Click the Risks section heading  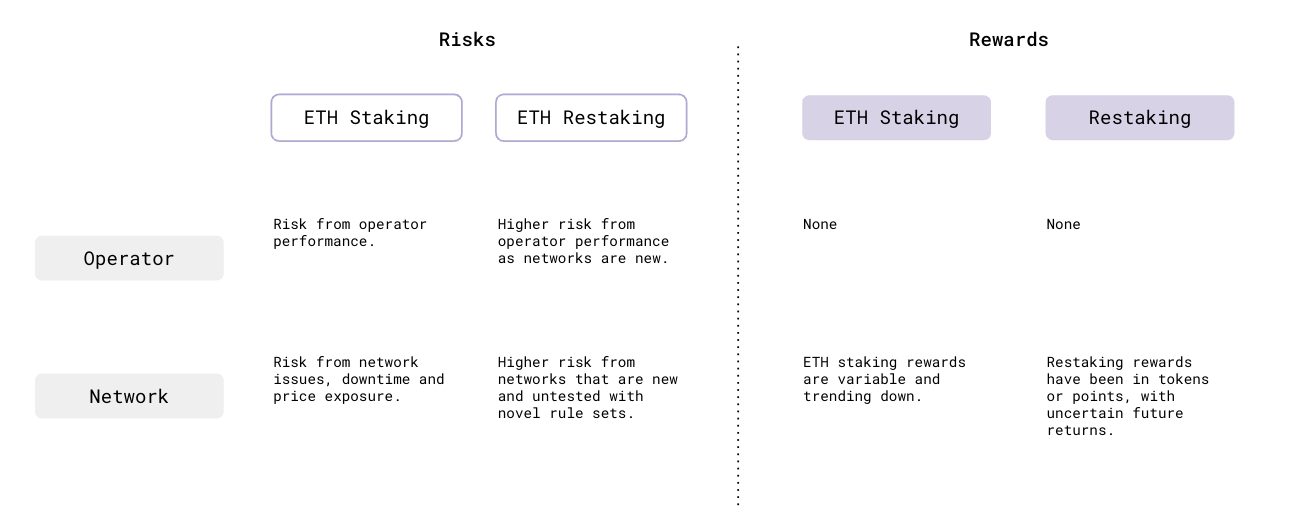click(467, 40)
